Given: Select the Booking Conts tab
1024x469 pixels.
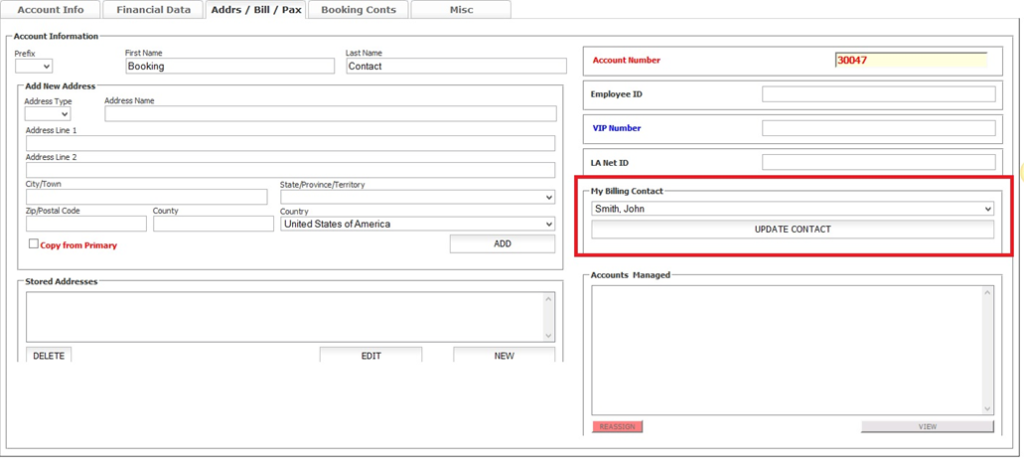Looking at the screenshot, I should 358,10.
